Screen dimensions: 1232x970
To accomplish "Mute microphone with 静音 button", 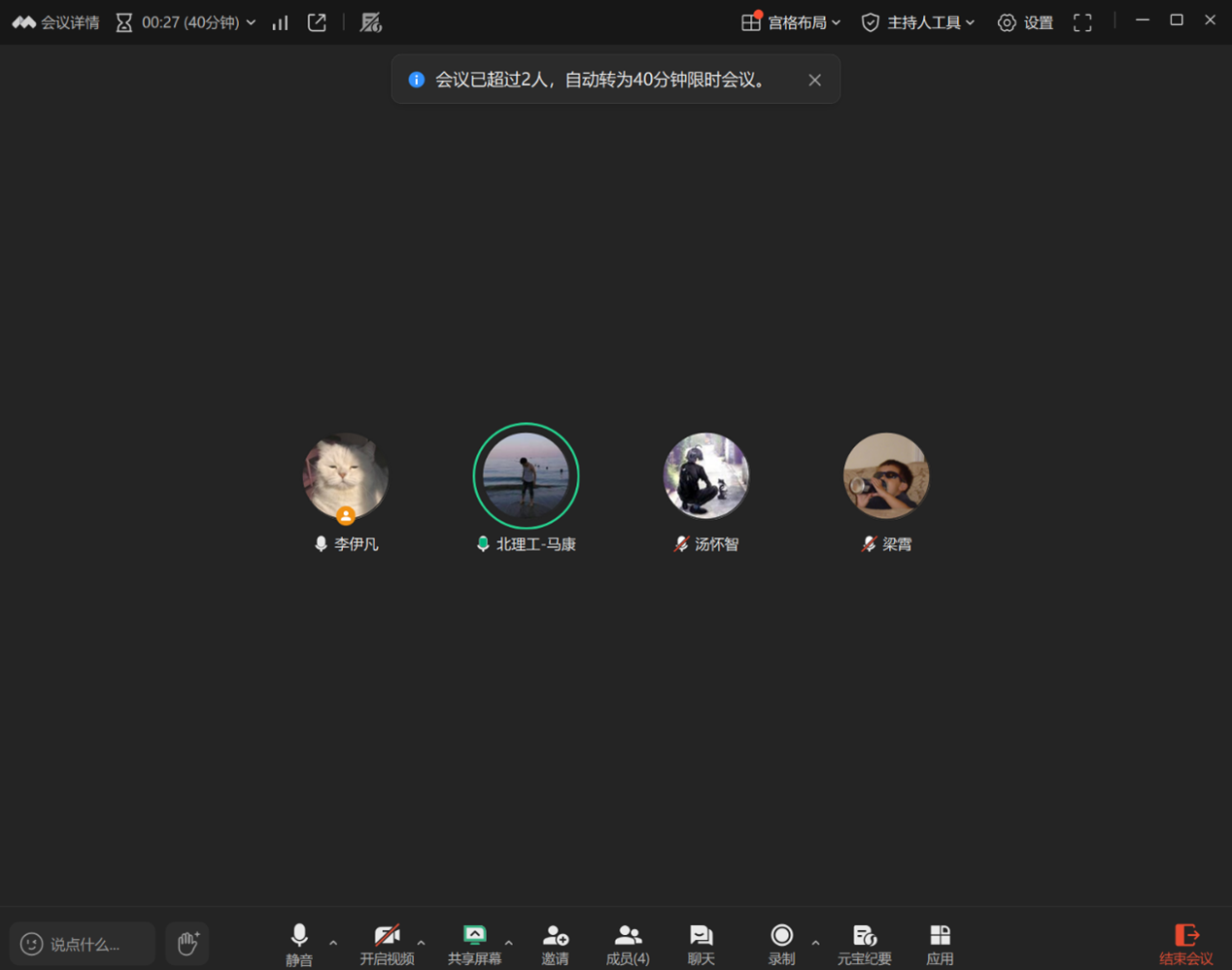I will tap(299, 944).
